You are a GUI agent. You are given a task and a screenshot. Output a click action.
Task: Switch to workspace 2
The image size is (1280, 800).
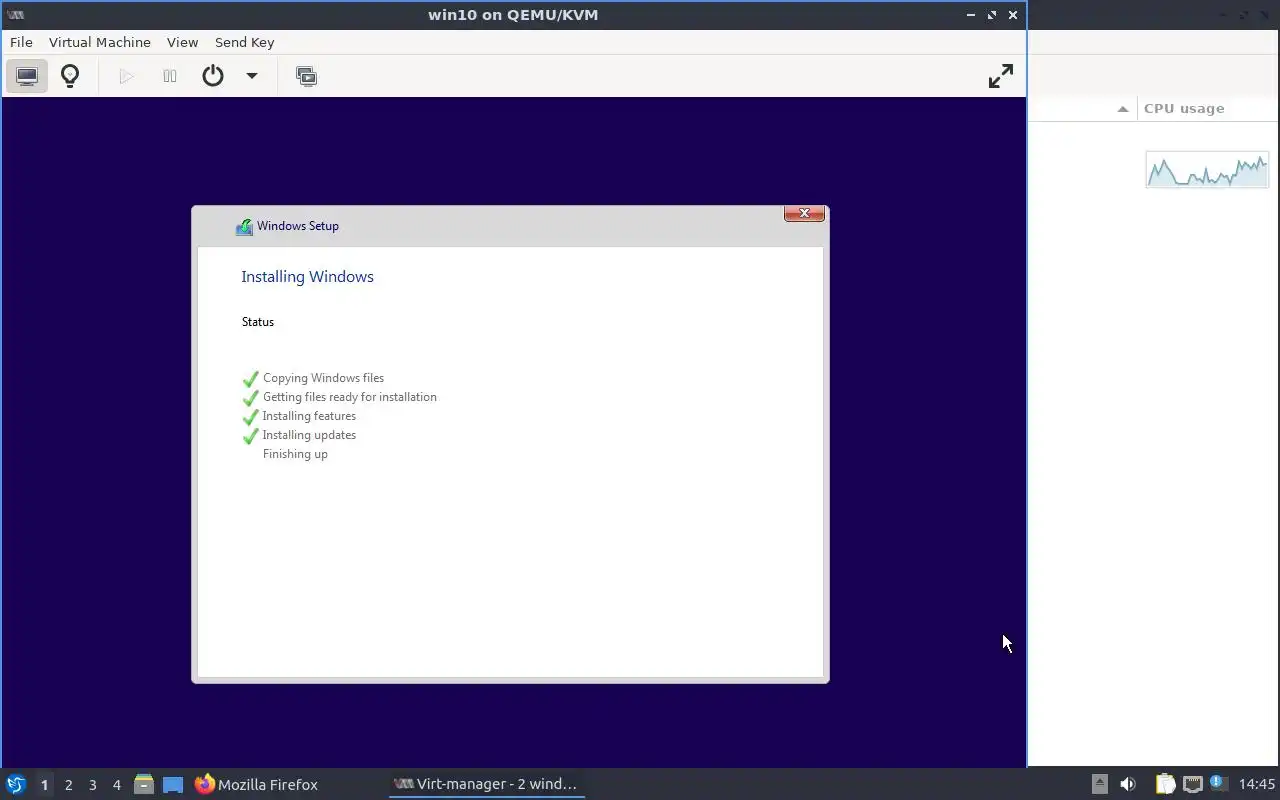click(x=68, y=785)
